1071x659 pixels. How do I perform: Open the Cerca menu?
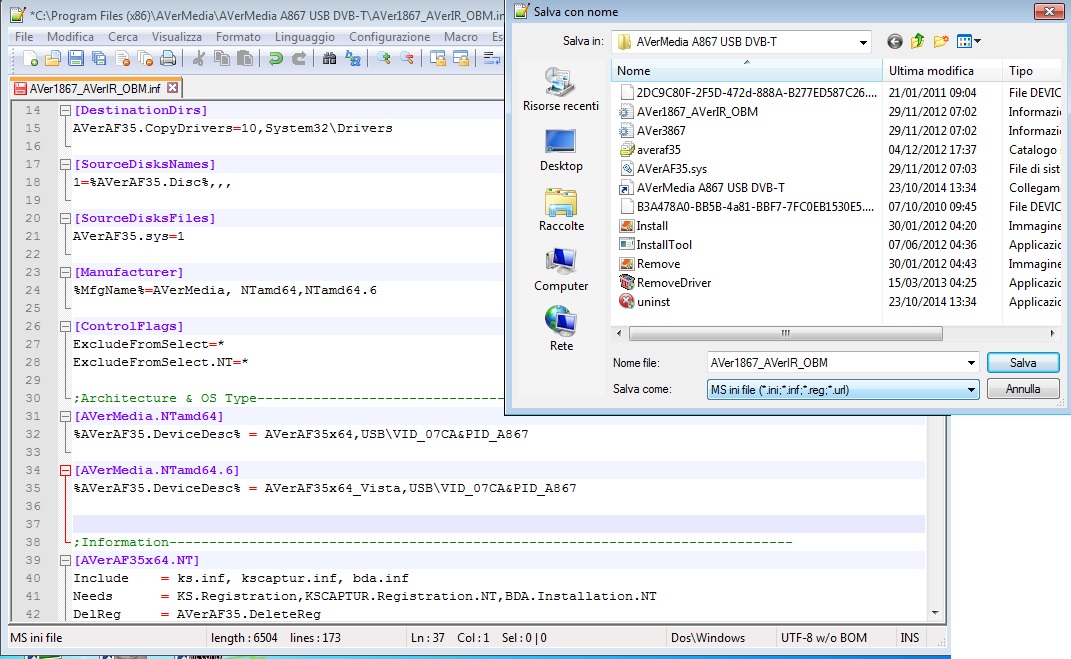click(122, 37)
